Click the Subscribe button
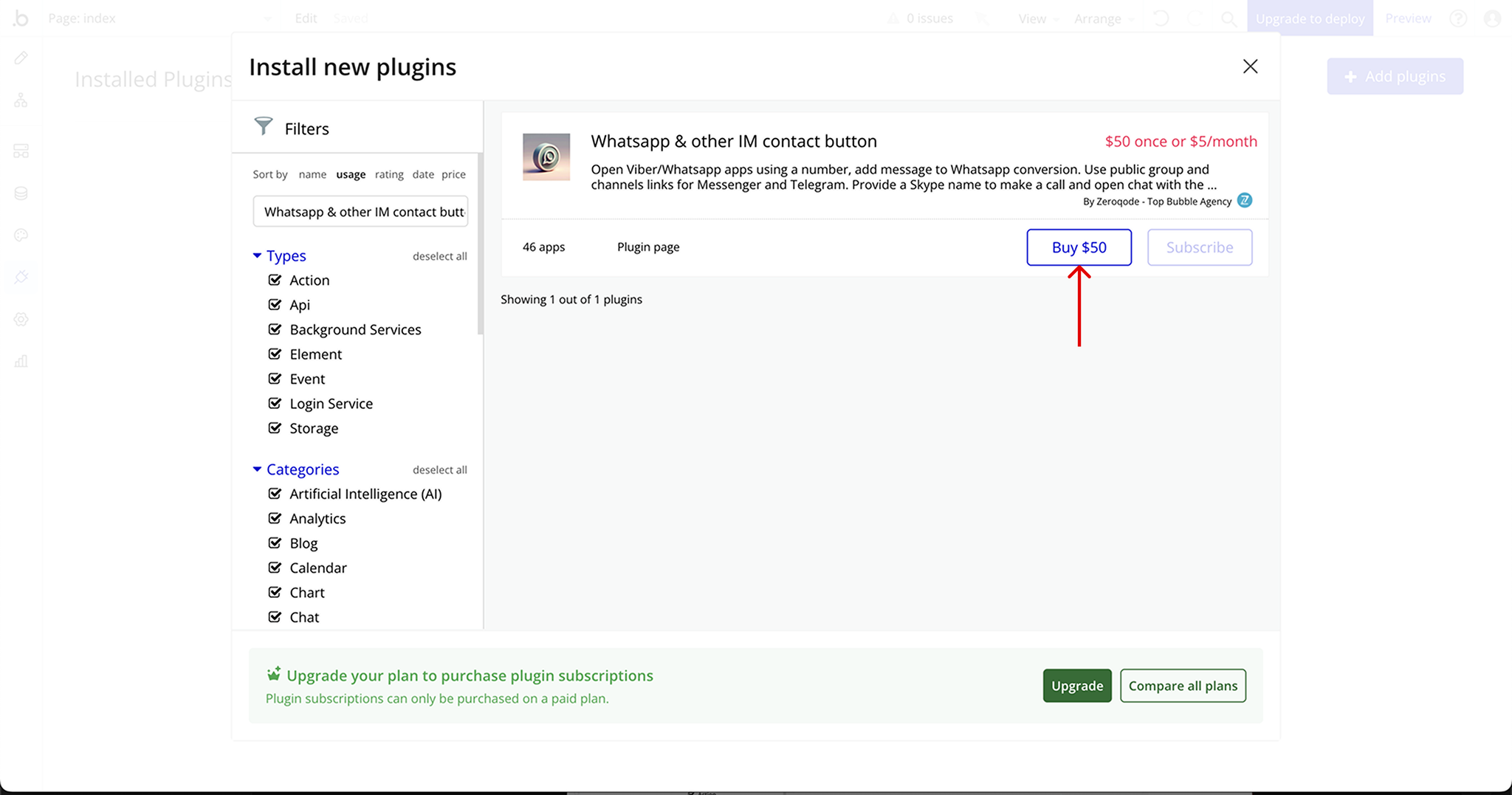Viewport: 1512px width, 795px height. (x=1200, y=247)
